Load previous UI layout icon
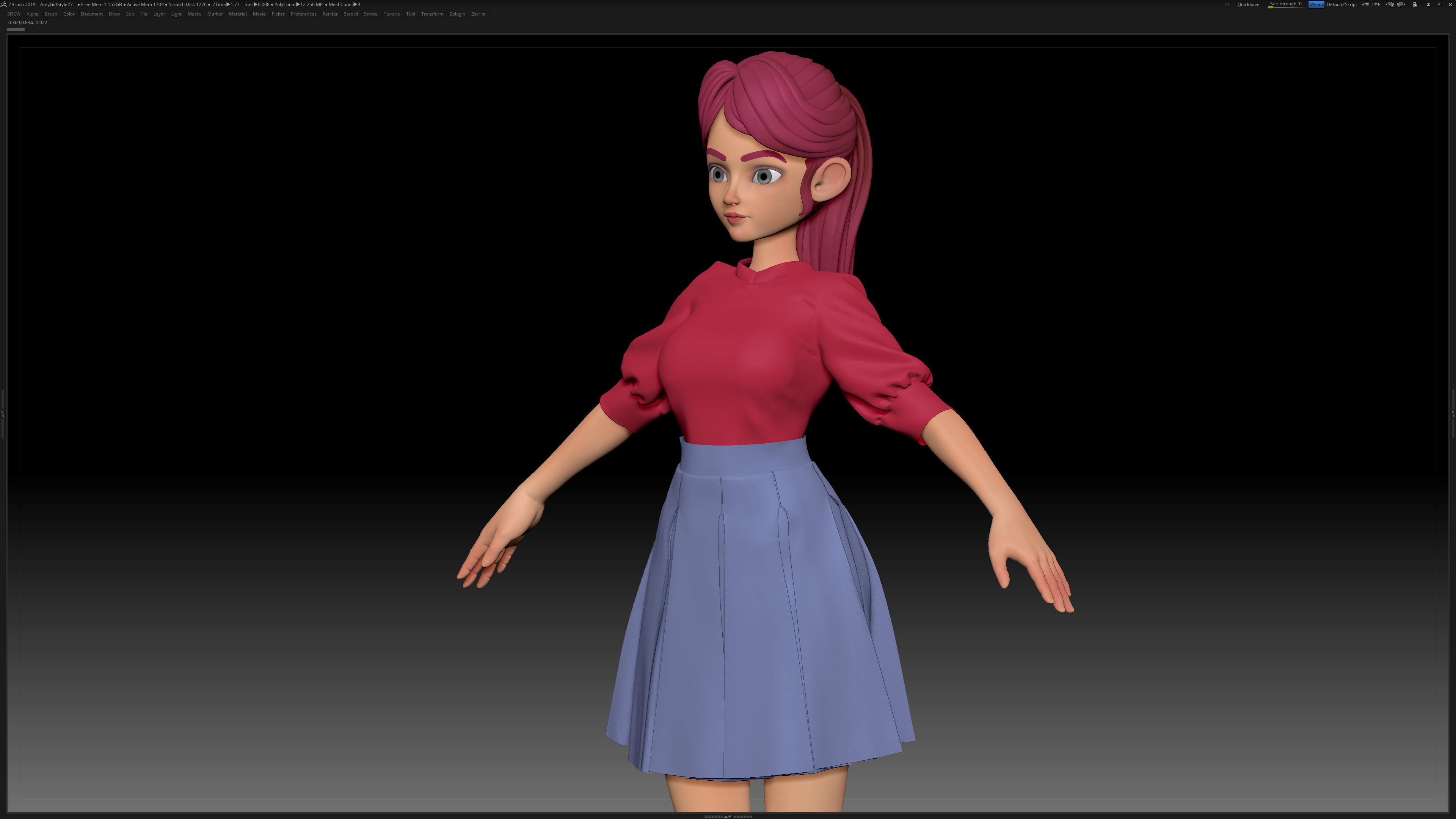The width and height of the screenshot is (1456, 819). click(x=1390, y=5)
